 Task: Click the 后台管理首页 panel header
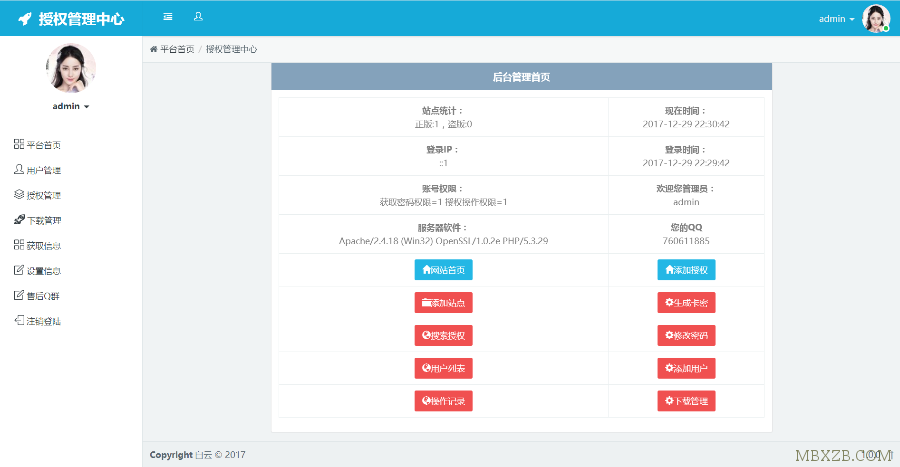pos(521,77)
